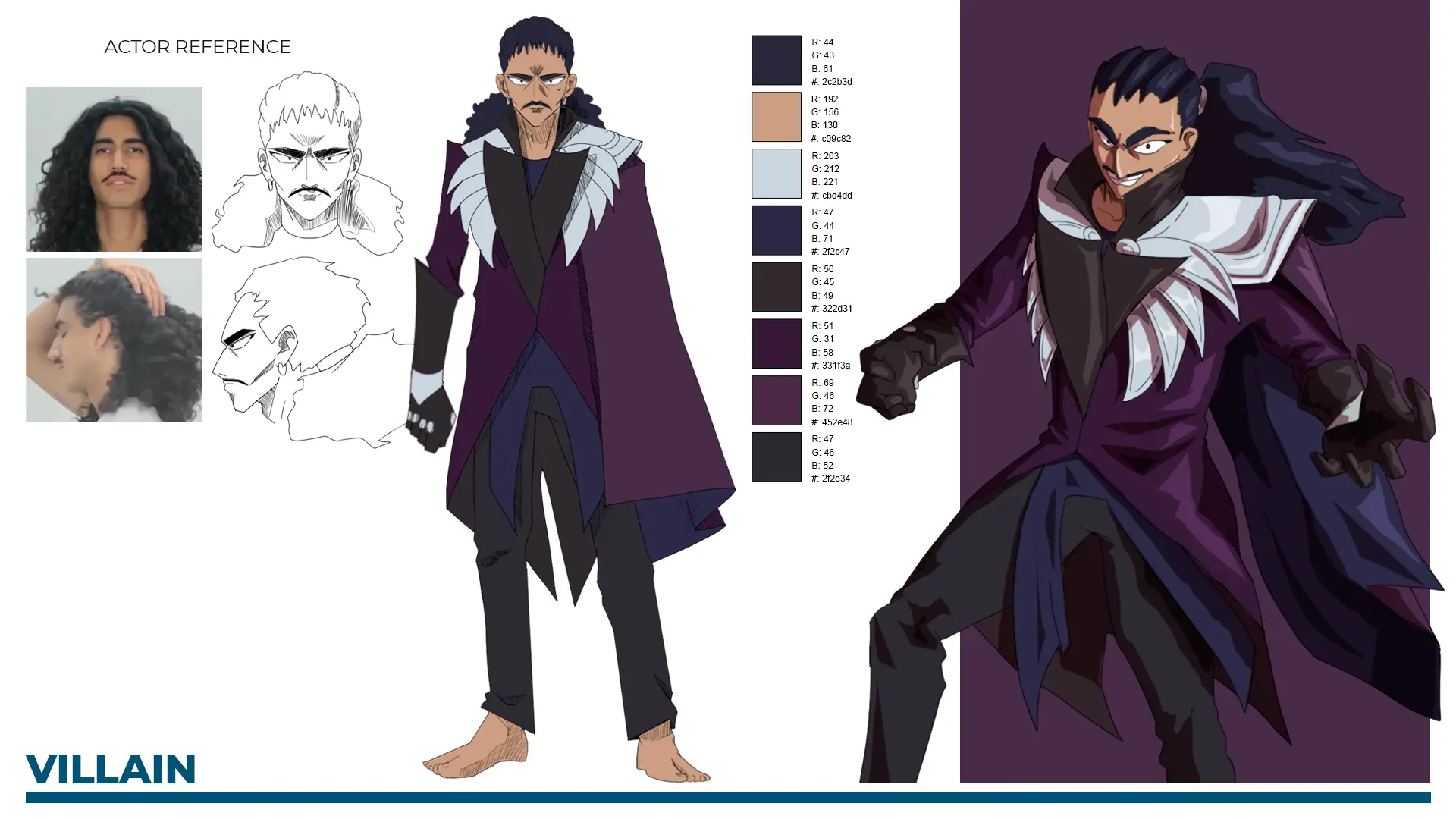Image resolution: width=1456 pixels, height=819 pixels.
Task: Open the front-facing actor reference photo
Action: tap(114, 169)
